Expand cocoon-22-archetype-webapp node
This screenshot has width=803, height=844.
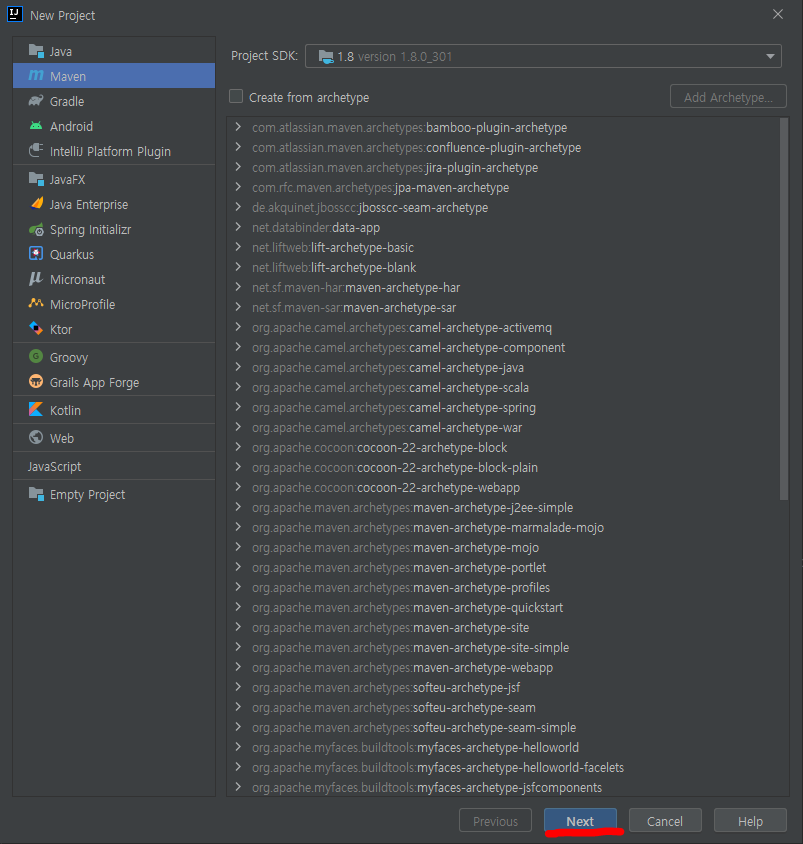[238, 487]
